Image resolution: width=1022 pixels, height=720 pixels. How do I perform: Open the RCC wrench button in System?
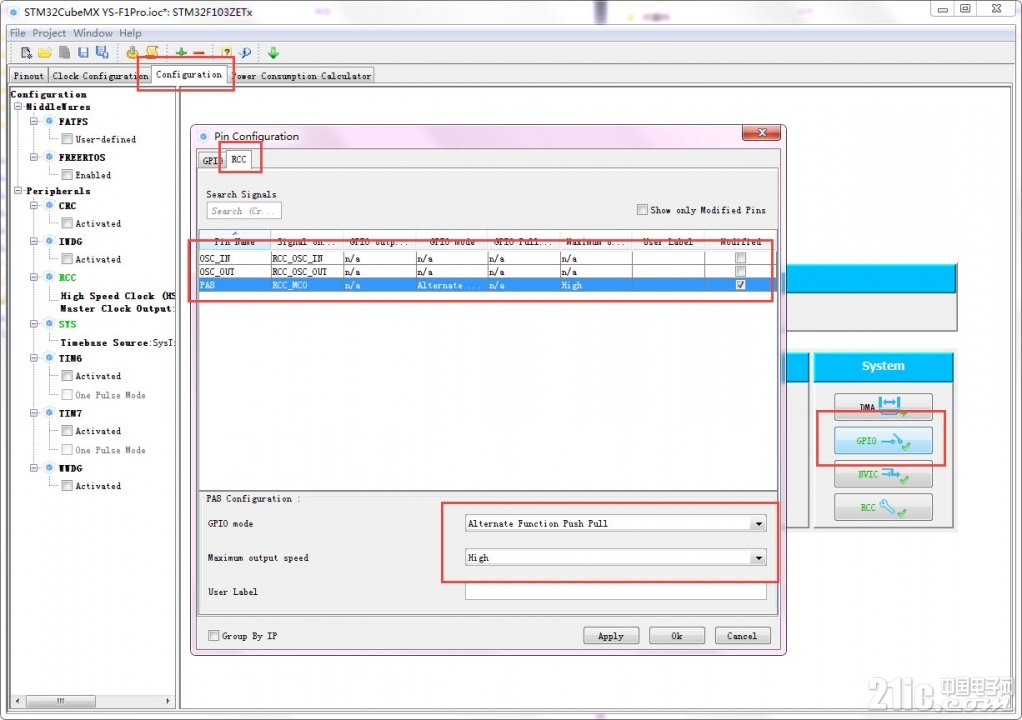[883, 507]
